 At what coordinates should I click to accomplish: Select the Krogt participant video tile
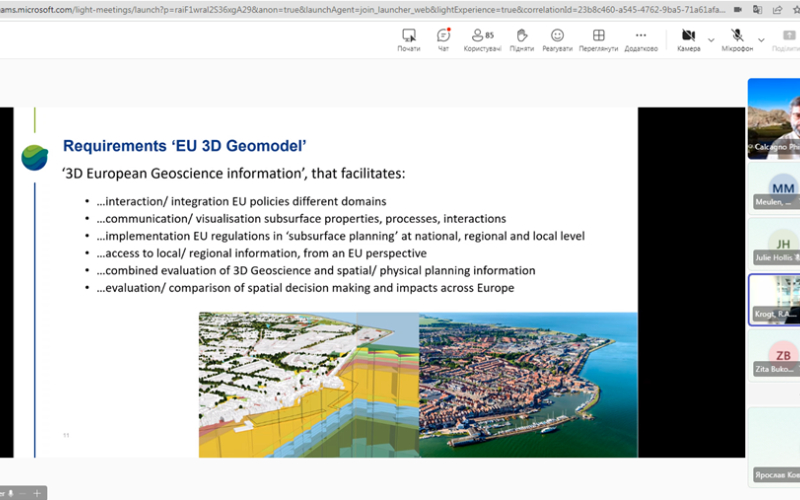(774, 299)
